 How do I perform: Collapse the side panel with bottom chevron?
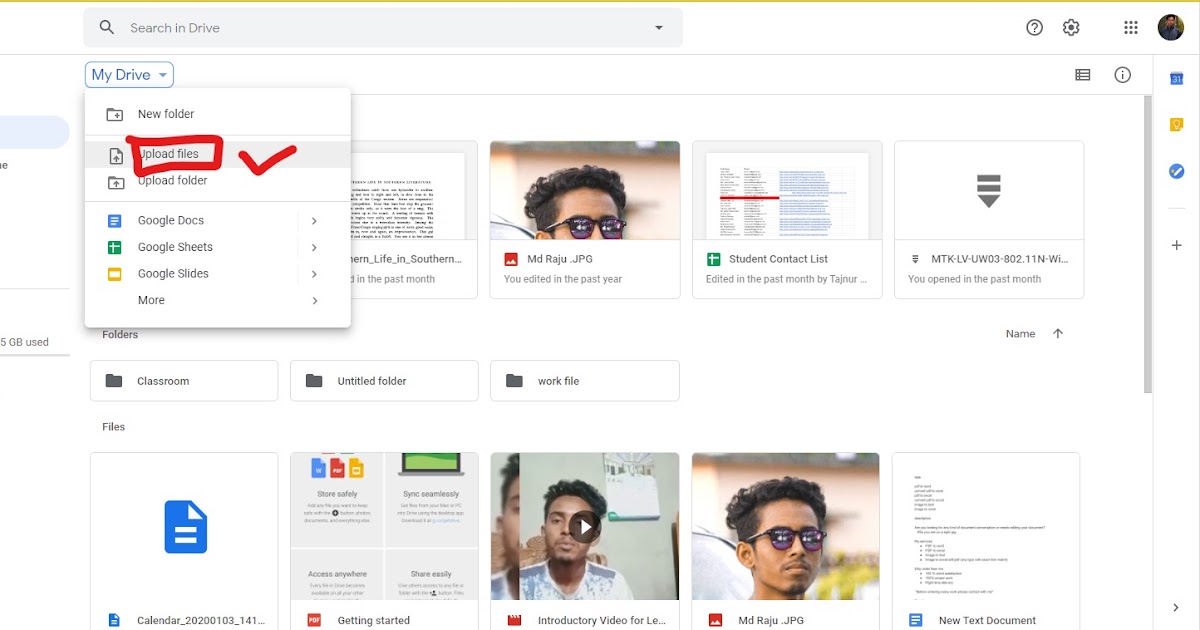pos(1176,607)
